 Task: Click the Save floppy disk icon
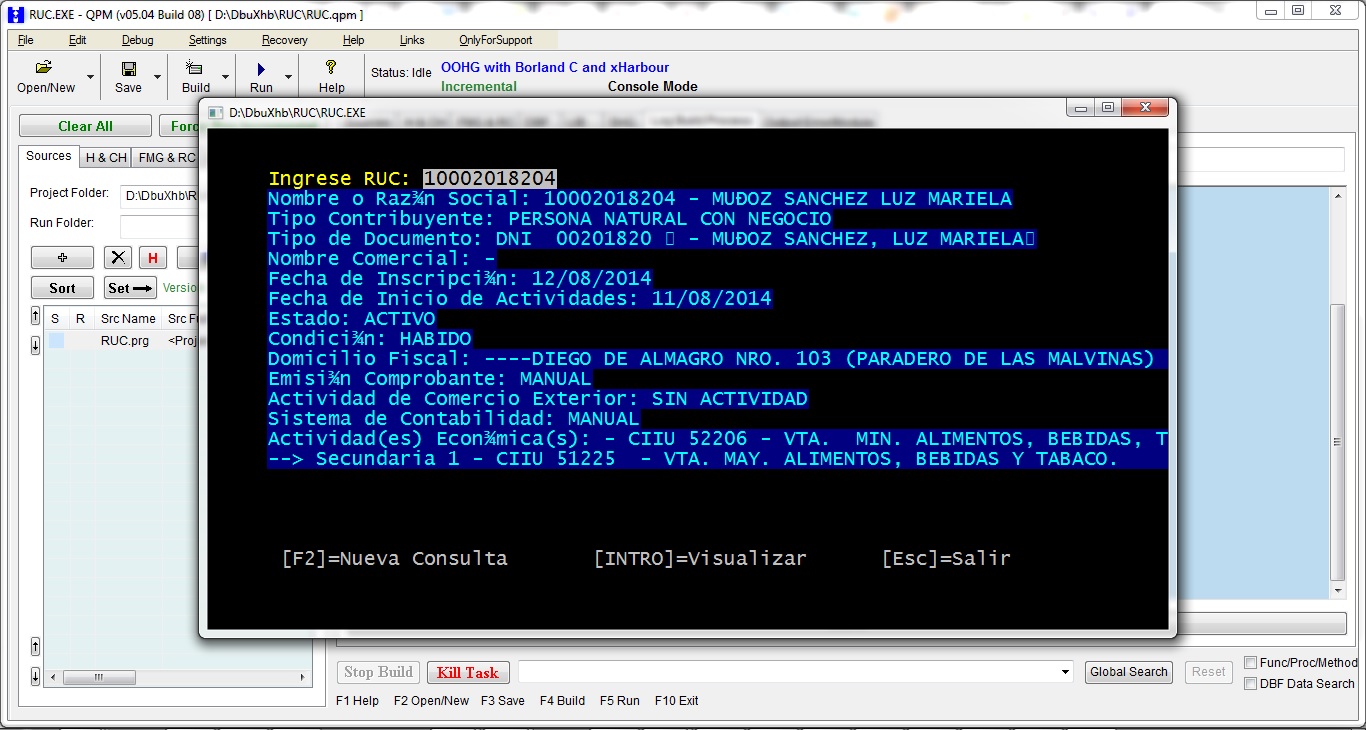coord(128,68)
